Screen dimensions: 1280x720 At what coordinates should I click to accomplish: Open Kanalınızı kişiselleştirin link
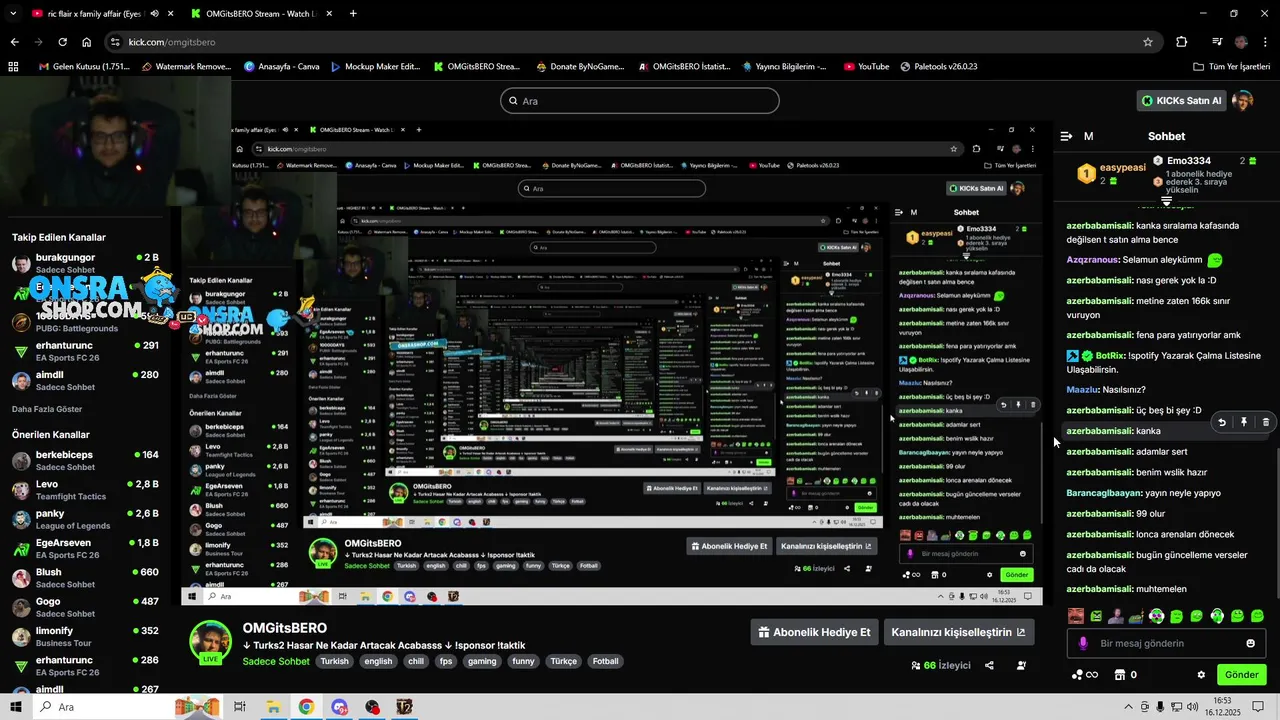(x=959, y=632)
